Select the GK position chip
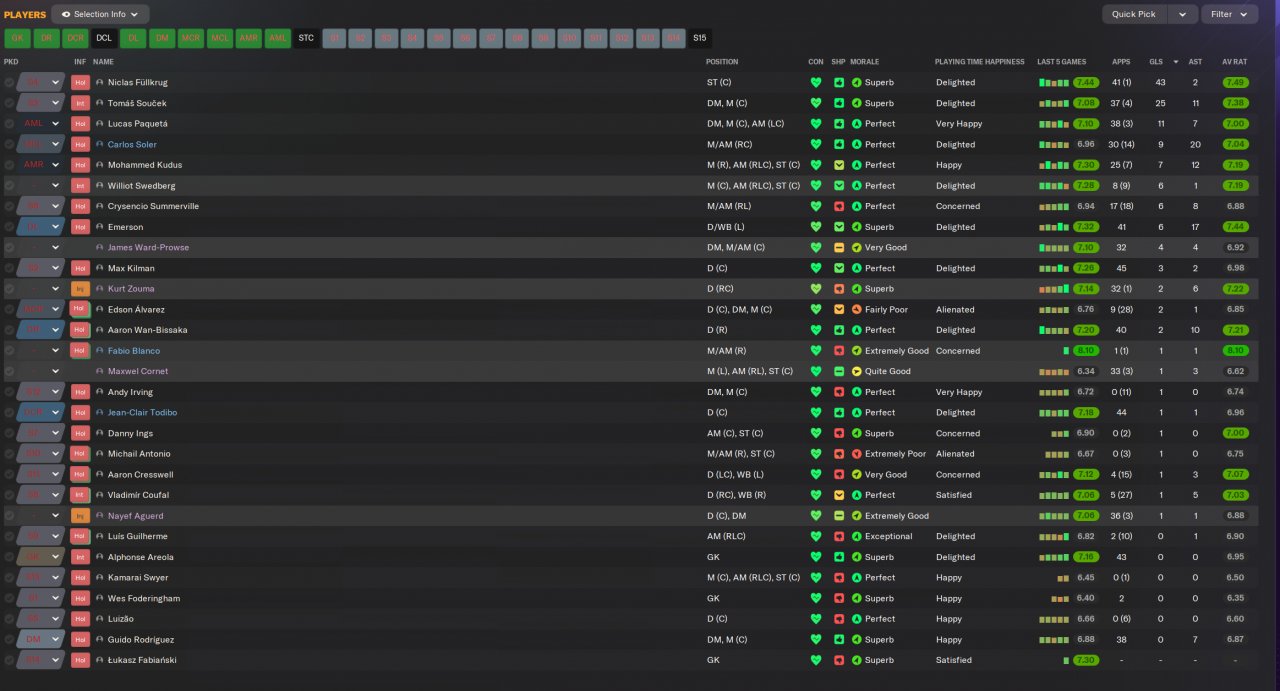This screenshot has width=1280, height=691. 17,38
